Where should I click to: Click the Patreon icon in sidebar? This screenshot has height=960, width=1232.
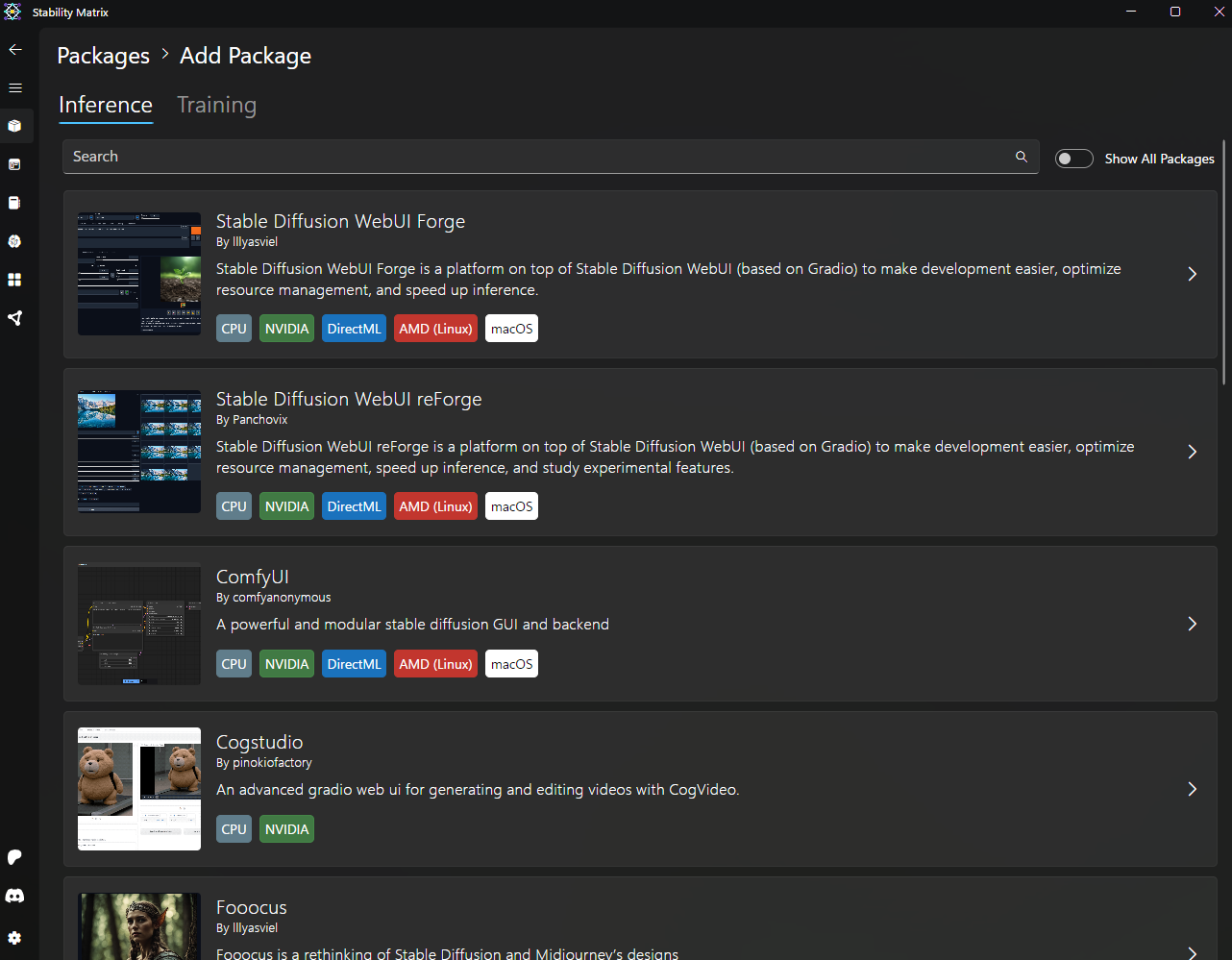point(14,857)
